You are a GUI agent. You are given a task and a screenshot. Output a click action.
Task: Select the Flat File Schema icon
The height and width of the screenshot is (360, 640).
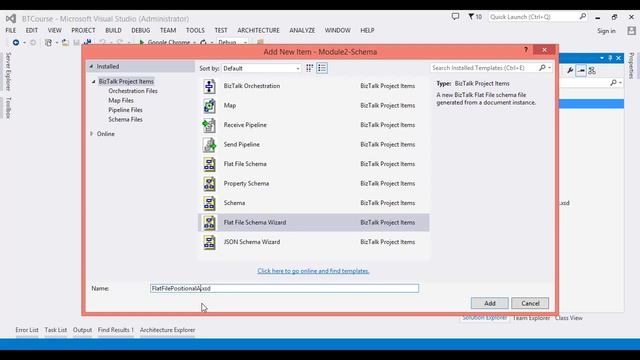[x=209, y=164]
